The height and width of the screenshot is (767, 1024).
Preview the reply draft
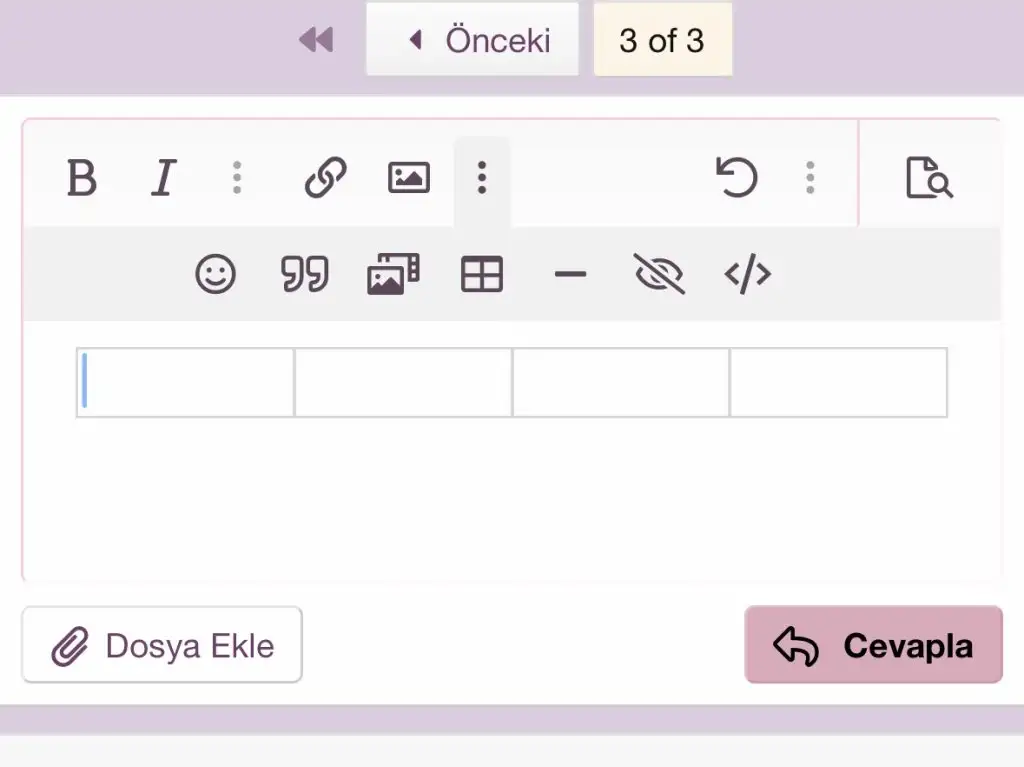[x=929, y=178]
